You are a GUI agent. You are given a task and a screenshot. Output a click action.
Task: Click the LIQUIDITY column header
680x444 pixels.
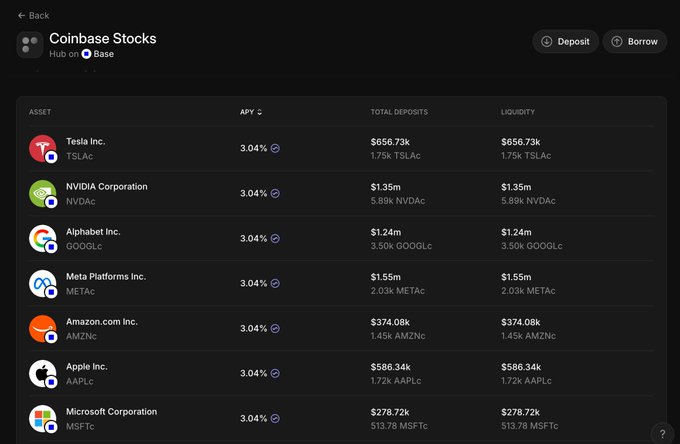[518, 112]
